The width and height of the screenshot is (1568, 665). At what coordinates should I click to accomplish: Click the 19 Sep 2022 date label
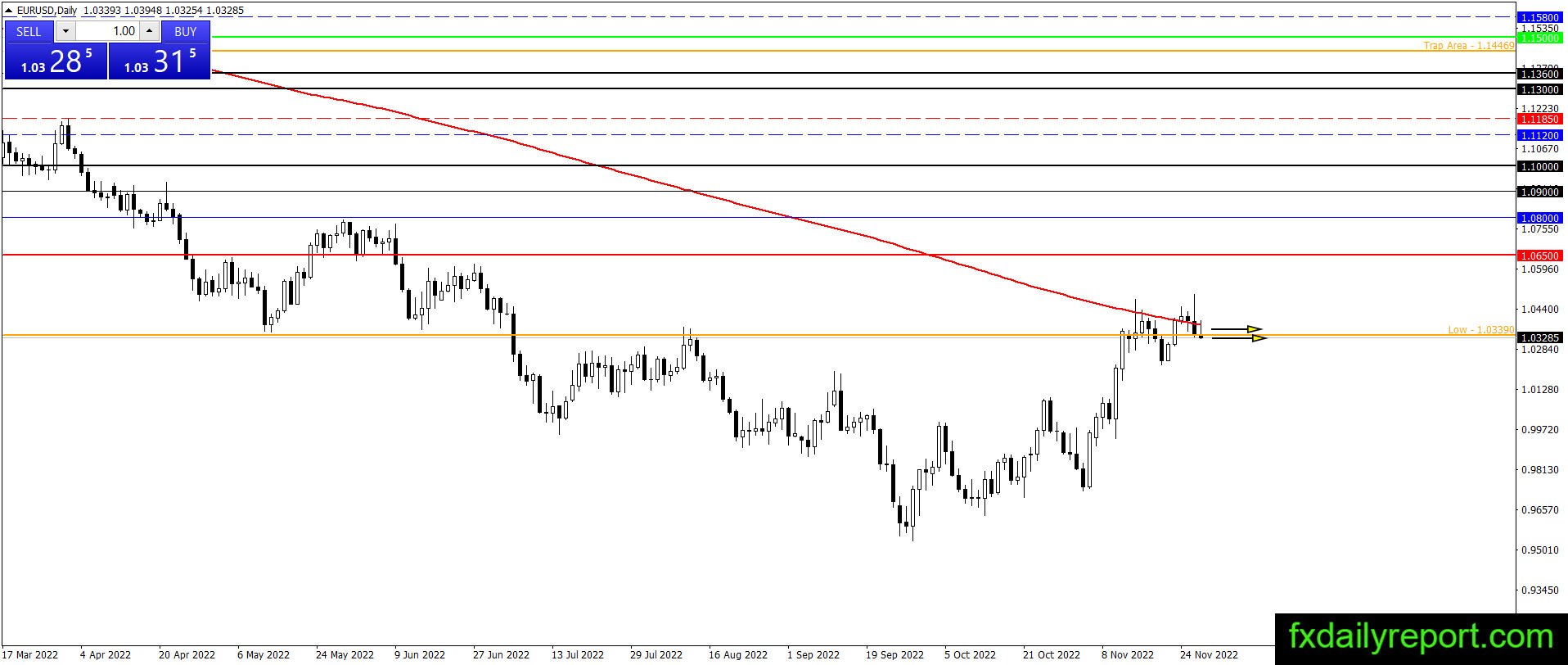(894, 655)
